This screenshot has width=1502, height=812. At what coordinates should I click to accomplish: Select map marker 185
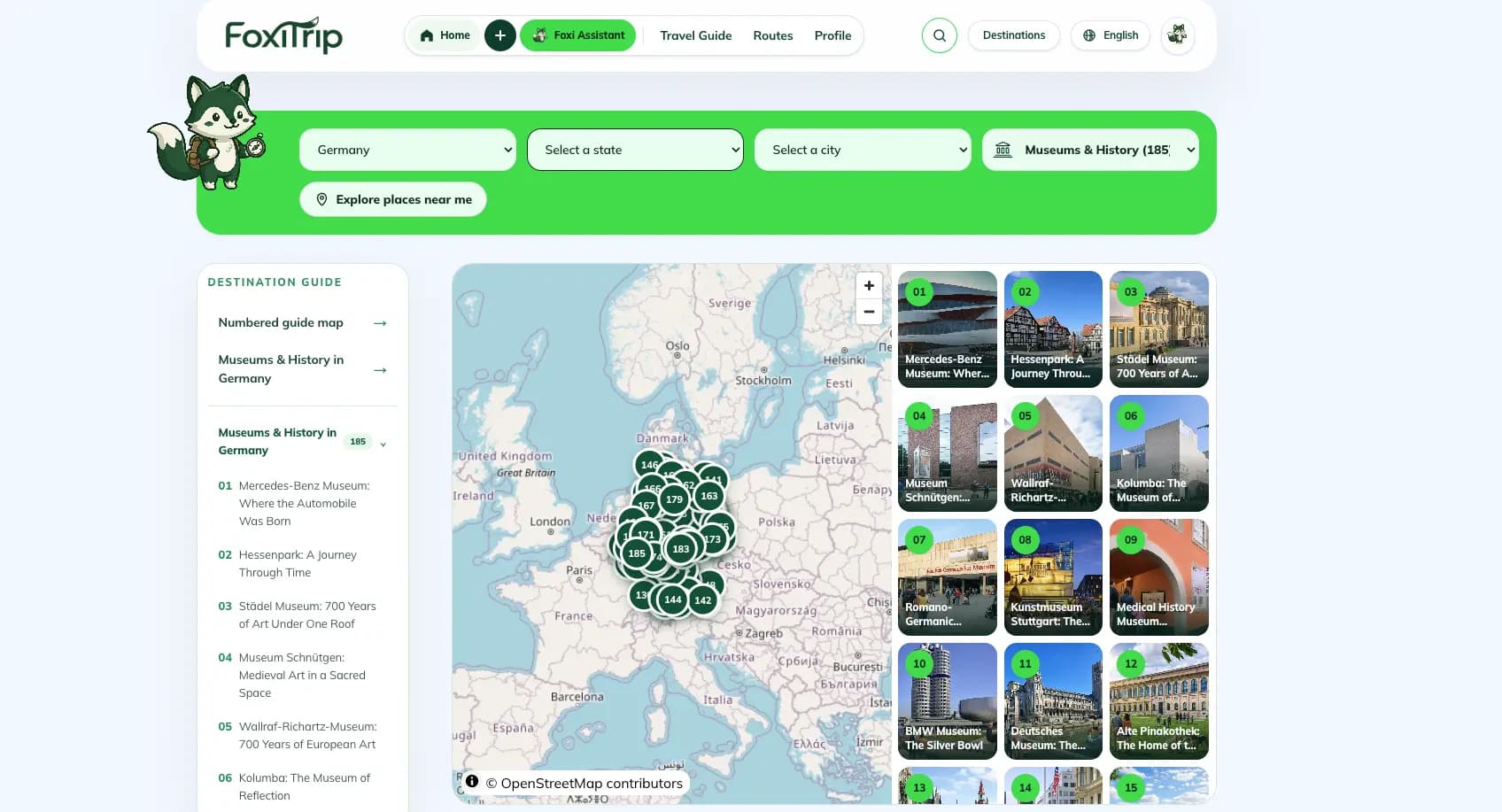637,553
